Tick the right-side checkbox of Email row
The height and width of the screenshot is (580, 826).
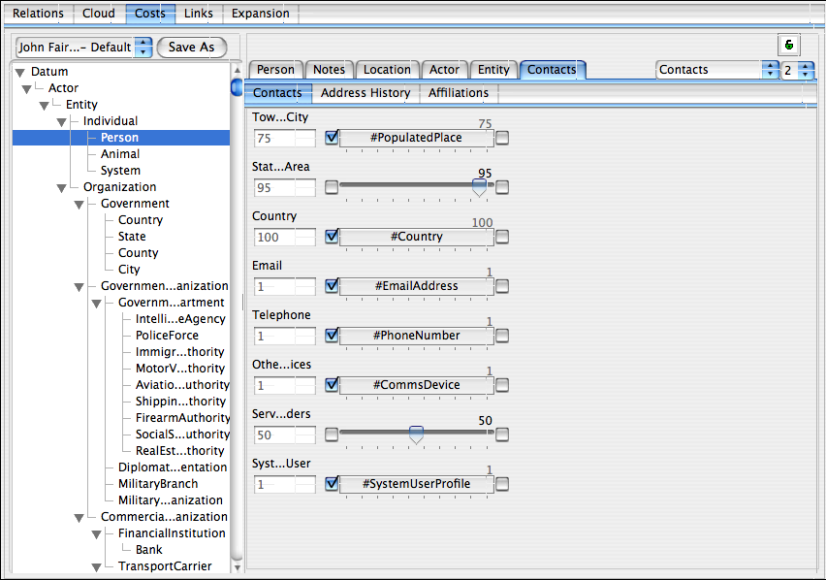[x=503, y=287]
